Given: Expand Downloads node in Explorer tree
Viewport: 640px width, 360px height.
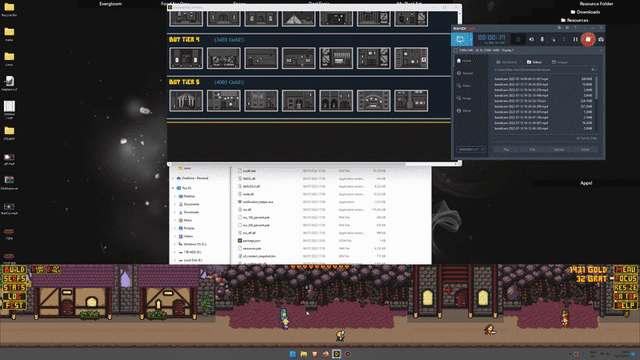Looking at the screenshot, I should pyautogui.click(x=176, y=212).
